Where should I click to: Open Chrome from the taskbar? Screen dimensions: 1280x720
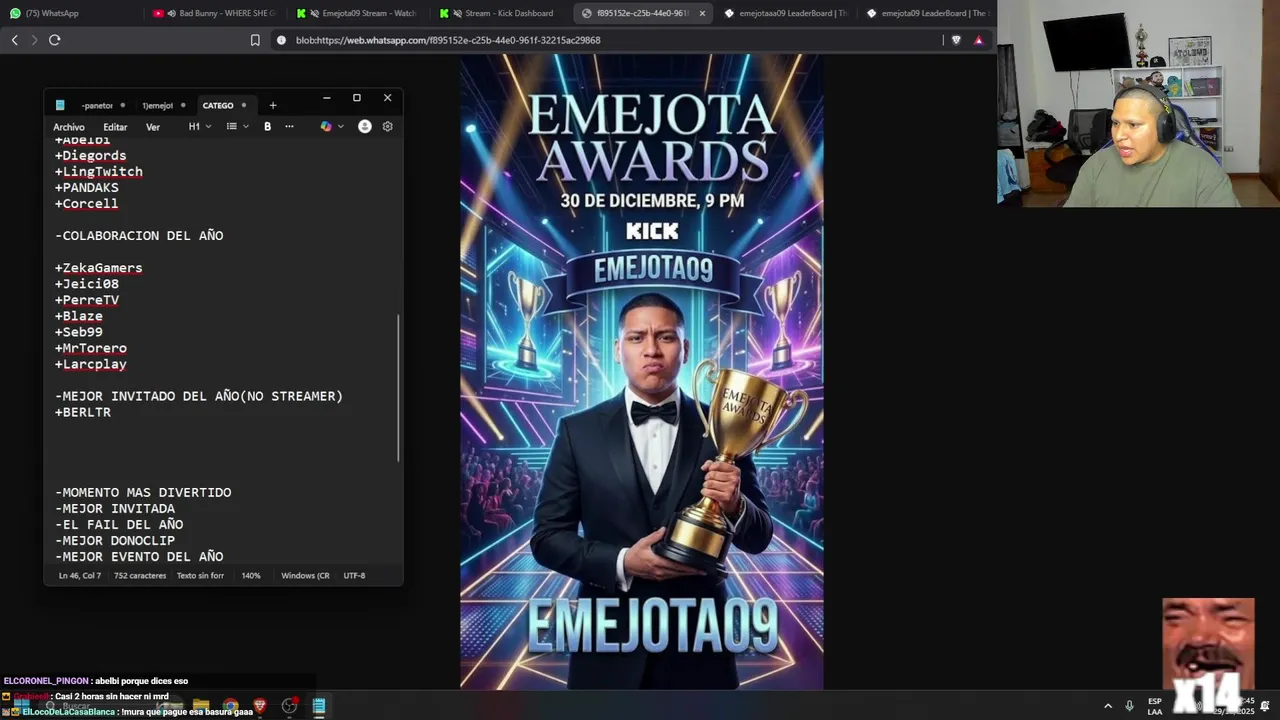pos(231,706)
